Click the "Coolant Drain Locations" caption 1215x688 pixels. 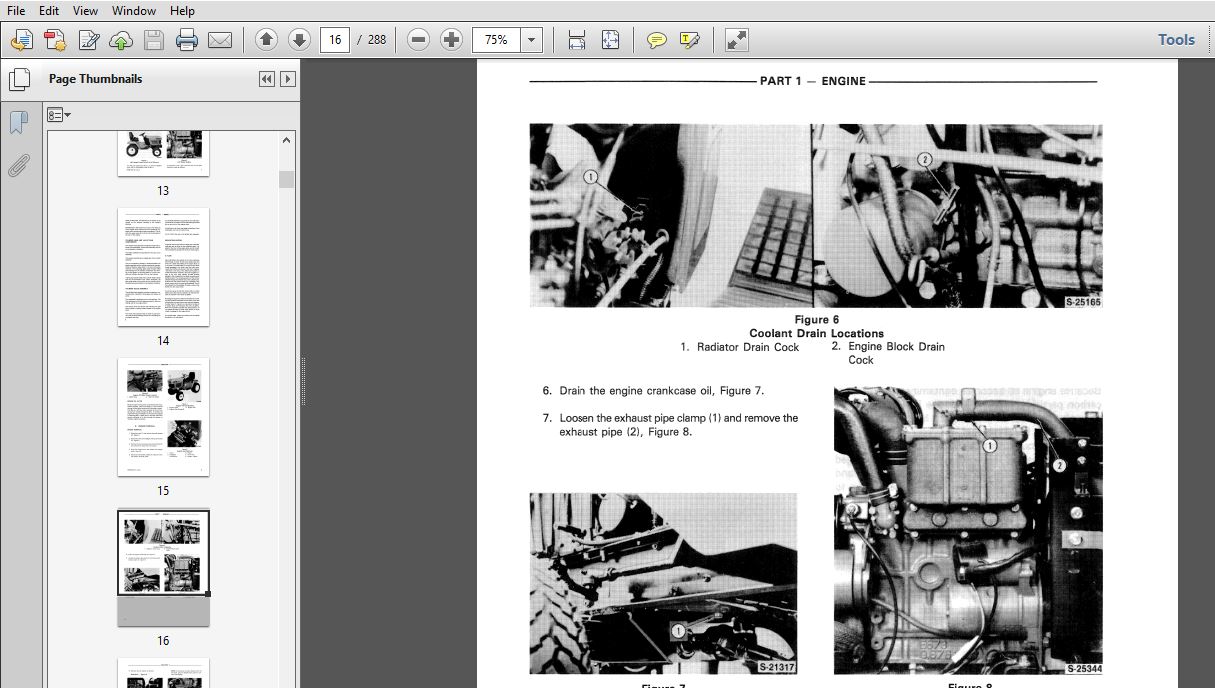pos(816,333)
